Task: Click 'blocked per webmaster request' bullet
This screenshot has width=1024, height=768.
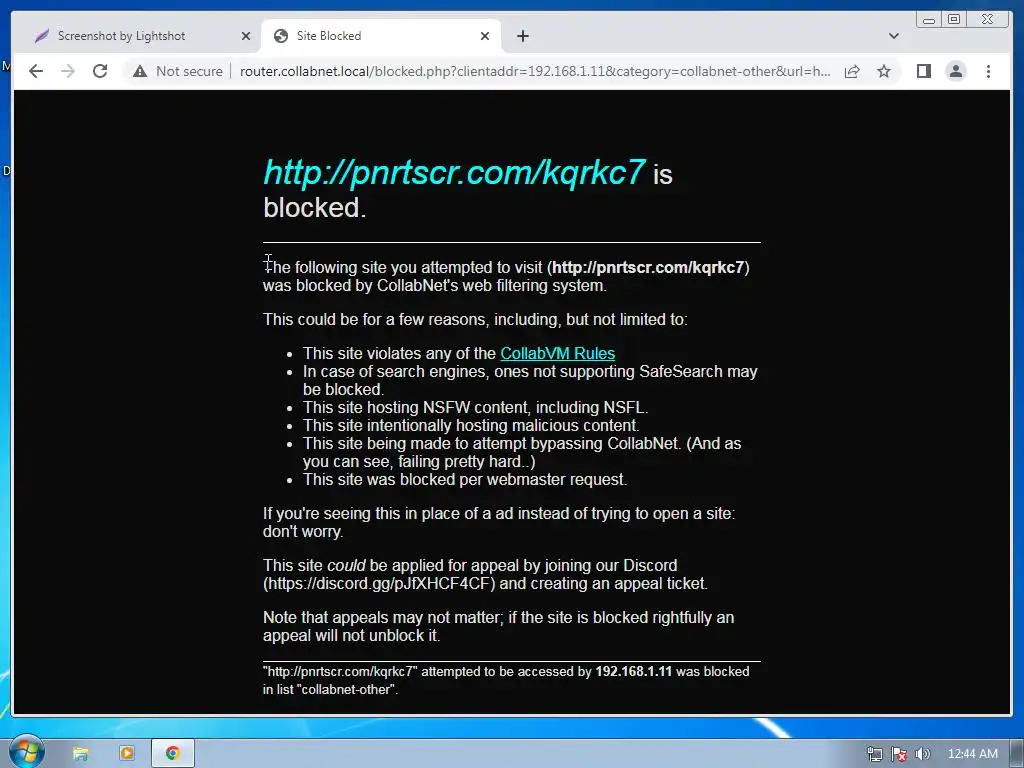Action: (x=464, y=479)
